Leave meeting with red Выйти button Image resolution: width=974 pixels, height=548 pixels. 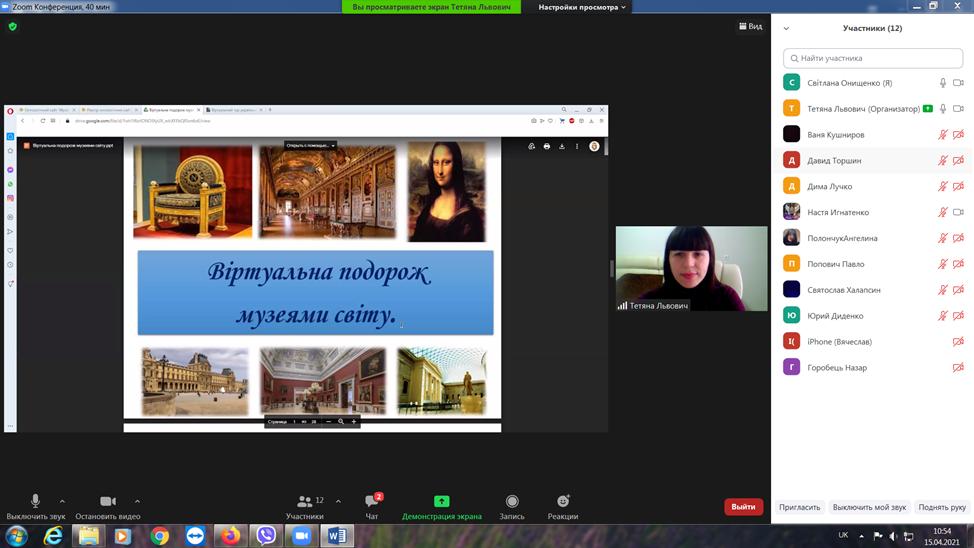coord(743,506)
